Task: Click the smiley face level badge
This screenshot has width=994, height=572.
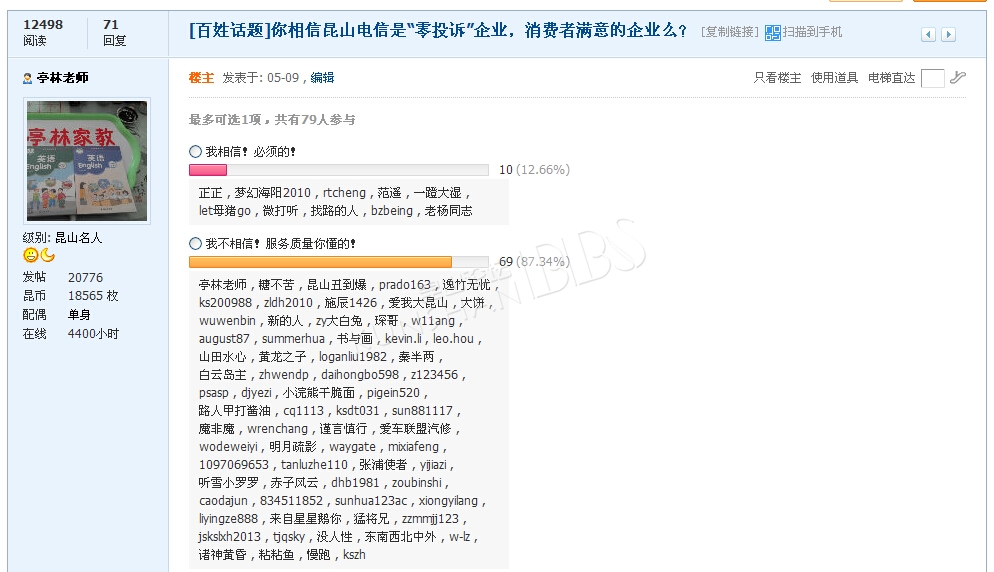Action: coord(30,256)
